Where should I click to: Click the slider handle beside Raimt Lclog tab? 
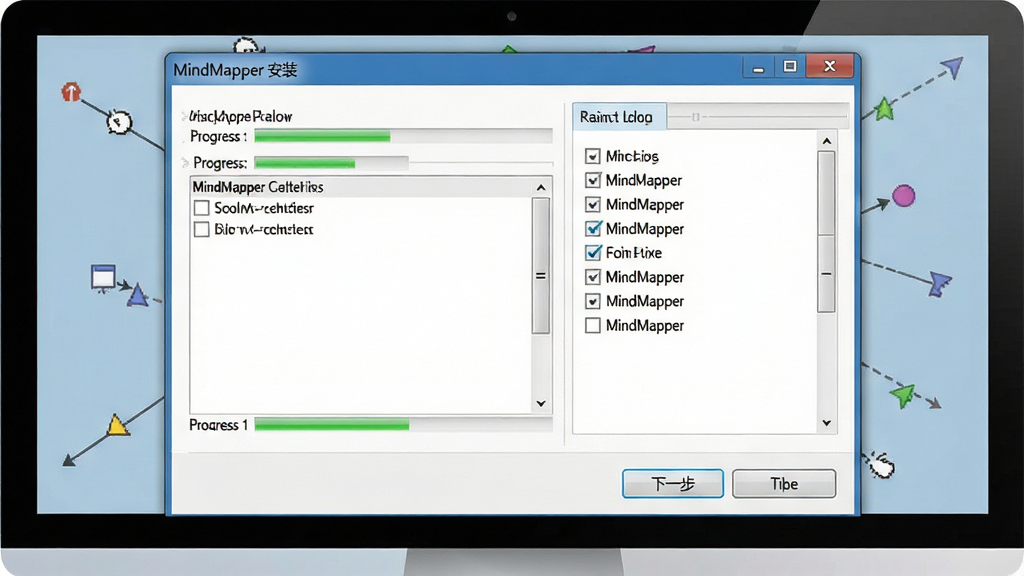pyautogui.click(x=696, y=117)
